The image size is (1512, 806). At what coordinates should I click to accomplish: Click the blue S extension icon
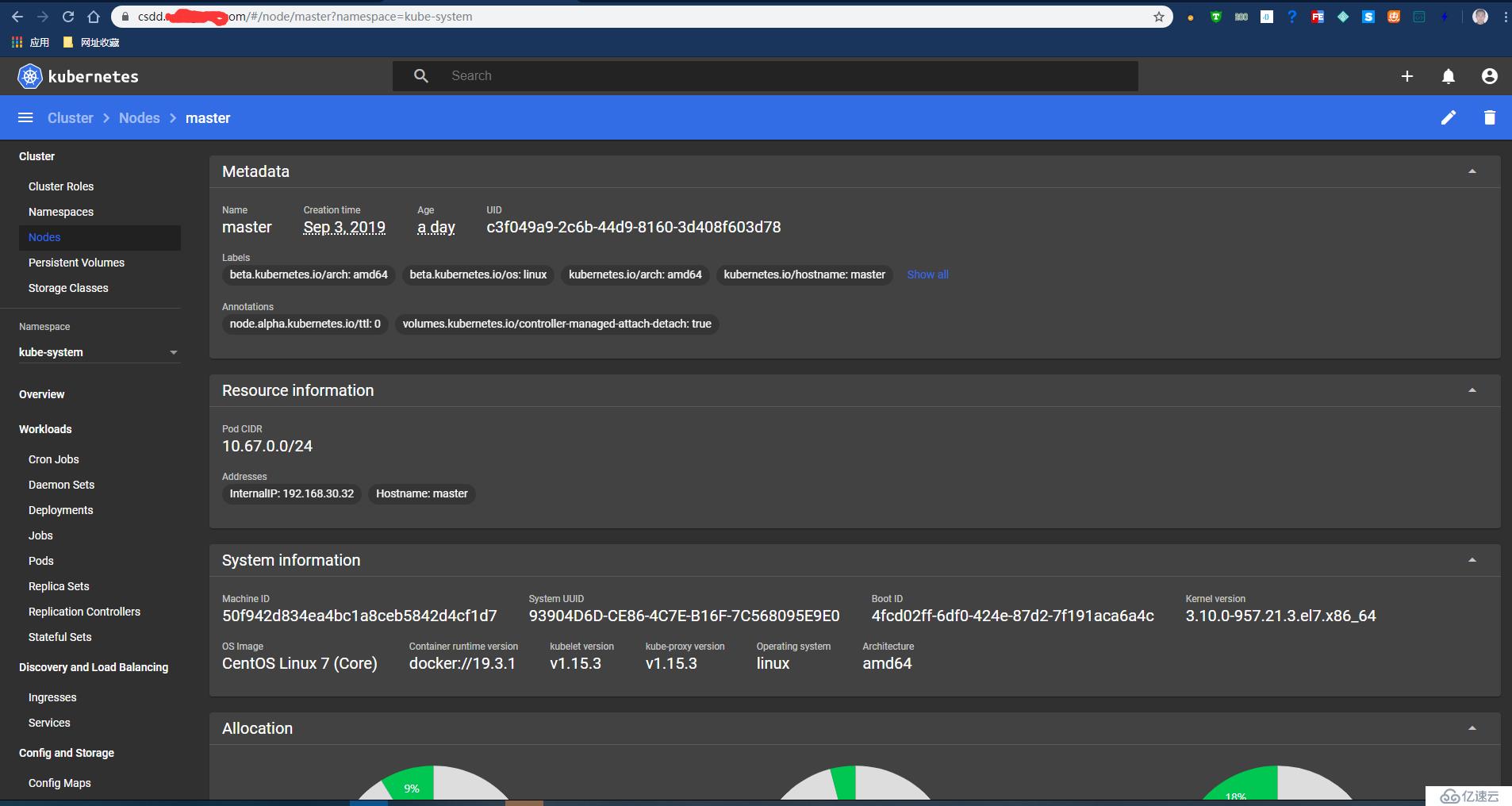coord(1368,16)
